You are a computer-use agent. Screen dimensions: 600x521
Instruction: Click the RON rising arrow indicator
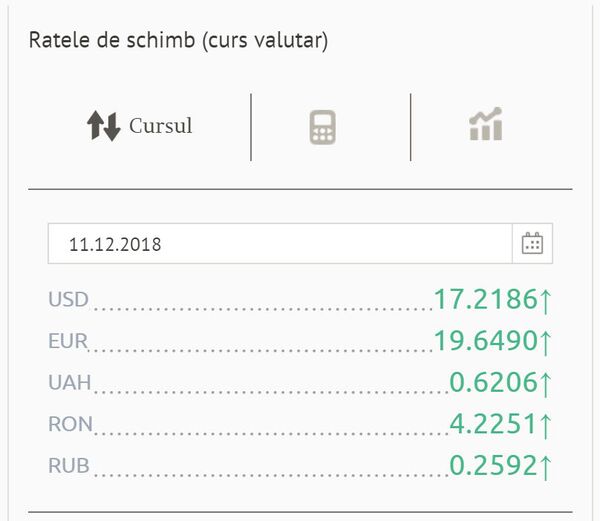(545, 427)
